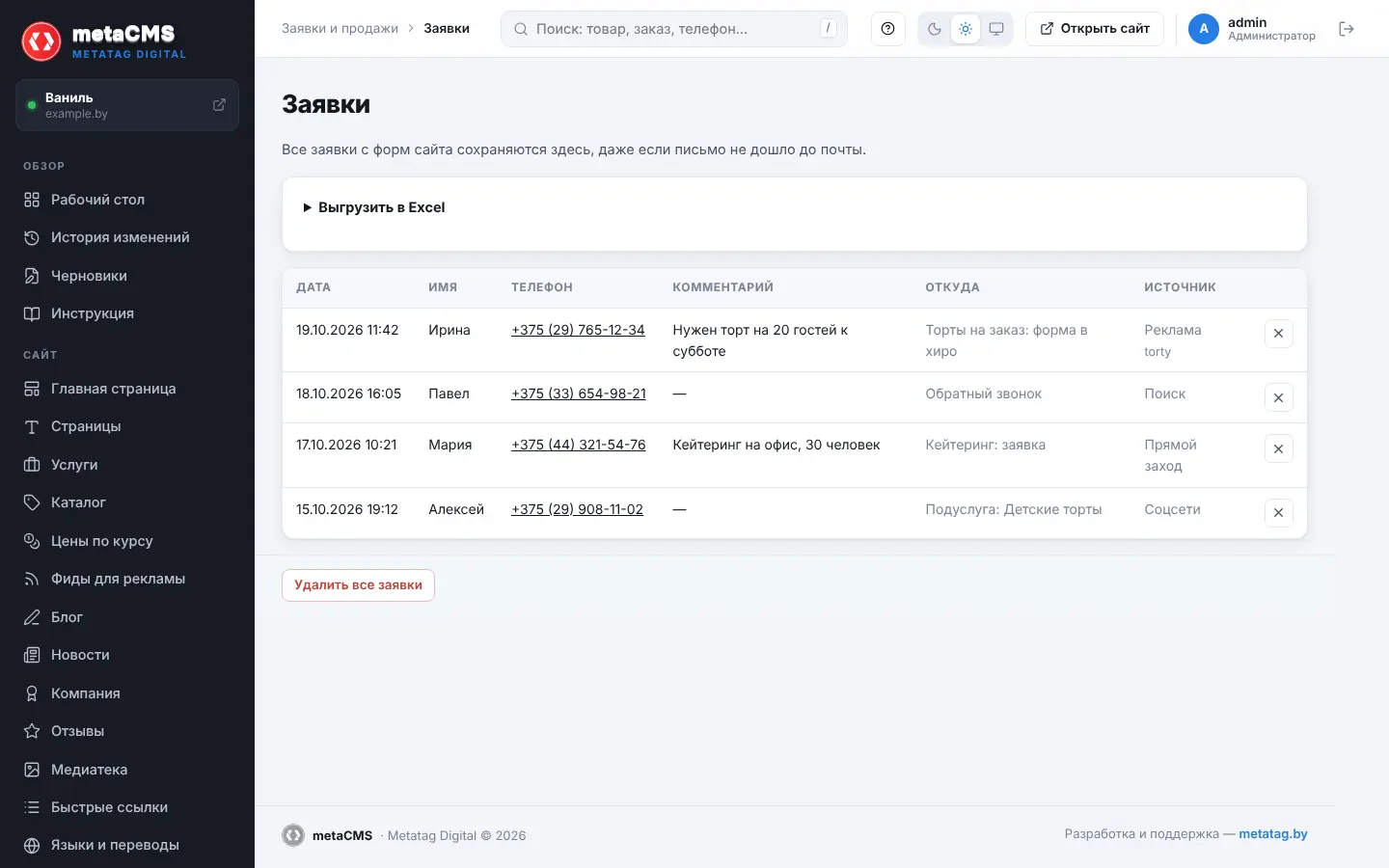This screenshot has width=1389, height=868.
Task: Open Цены по курсу
Action: point(127,541)
